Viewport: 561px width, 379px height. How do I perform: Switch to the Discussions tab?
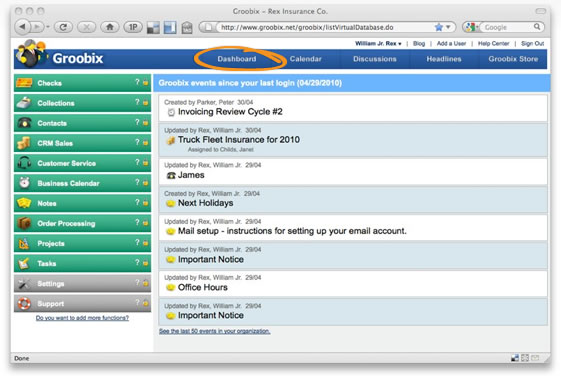click(x=375, y=59)
